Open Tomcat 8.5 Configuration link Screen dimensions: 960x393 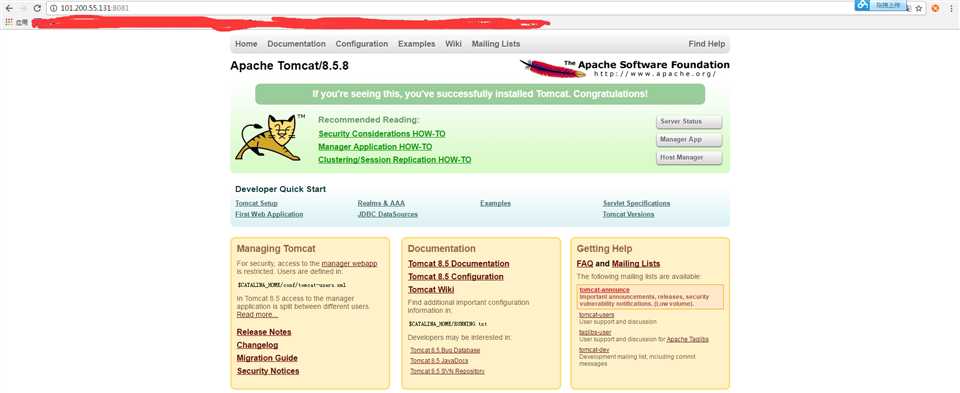(456, 277)
